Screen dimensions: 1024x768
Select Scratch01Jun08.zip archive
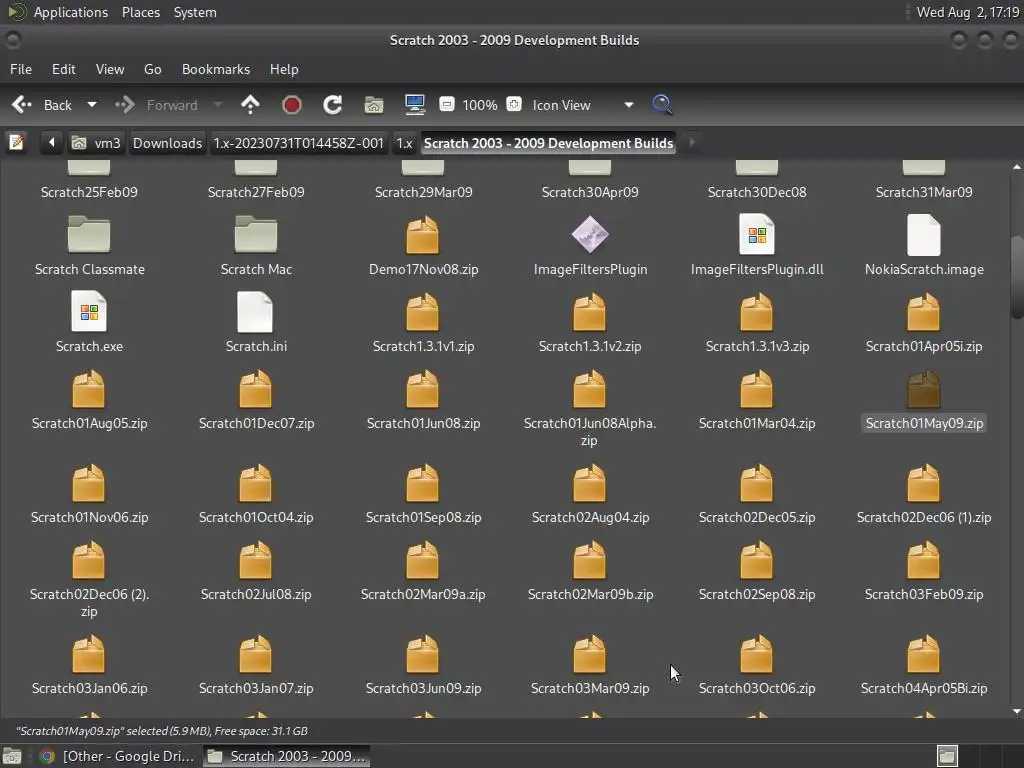[423, 400]
